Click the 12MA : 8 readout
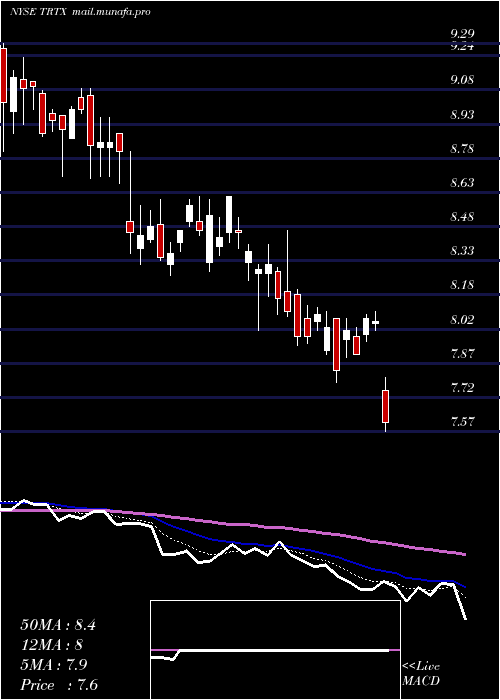Viewport: 500px width, 700px height. pyautogui.click(x=52, y=645)
